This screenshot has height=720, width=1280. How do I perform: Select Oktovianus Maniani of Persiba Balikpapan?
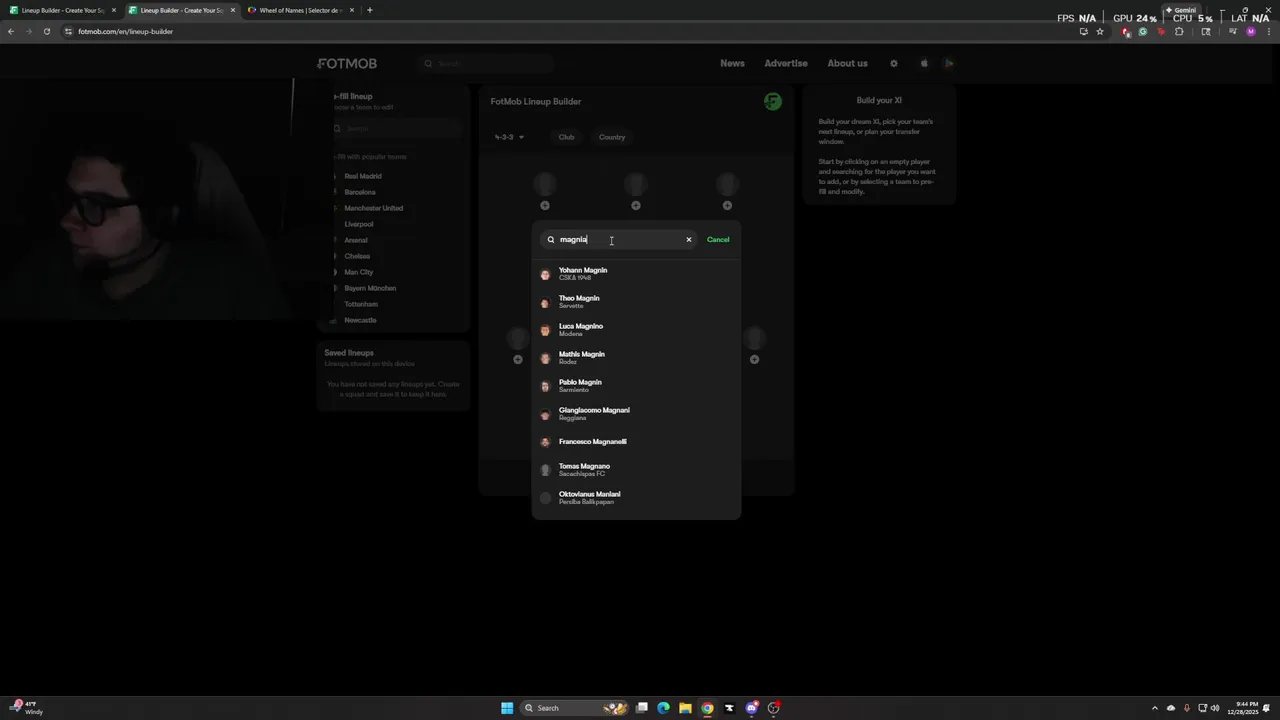[636, 498]
